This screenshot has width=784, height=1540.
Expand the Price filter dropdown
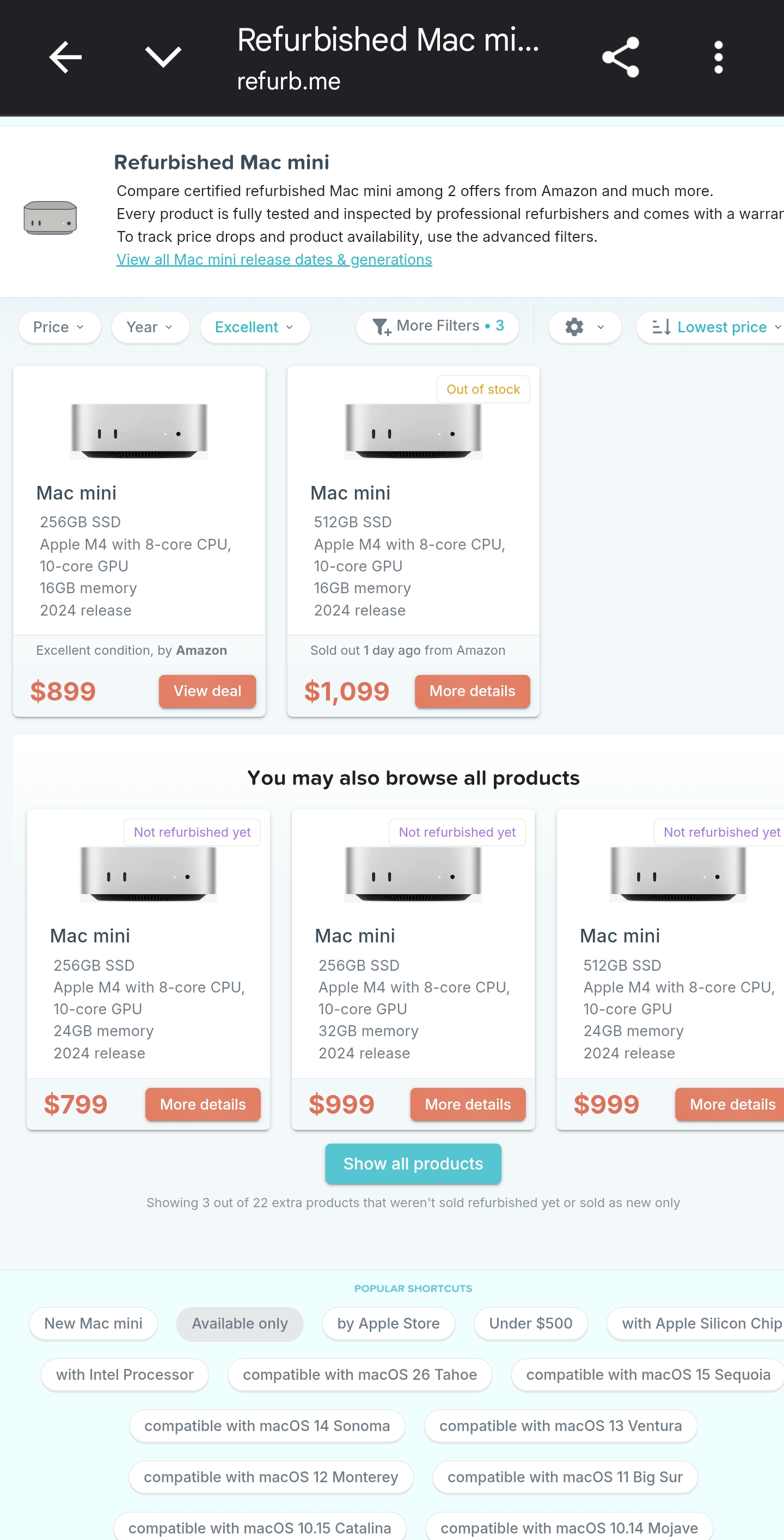(59, 327)
